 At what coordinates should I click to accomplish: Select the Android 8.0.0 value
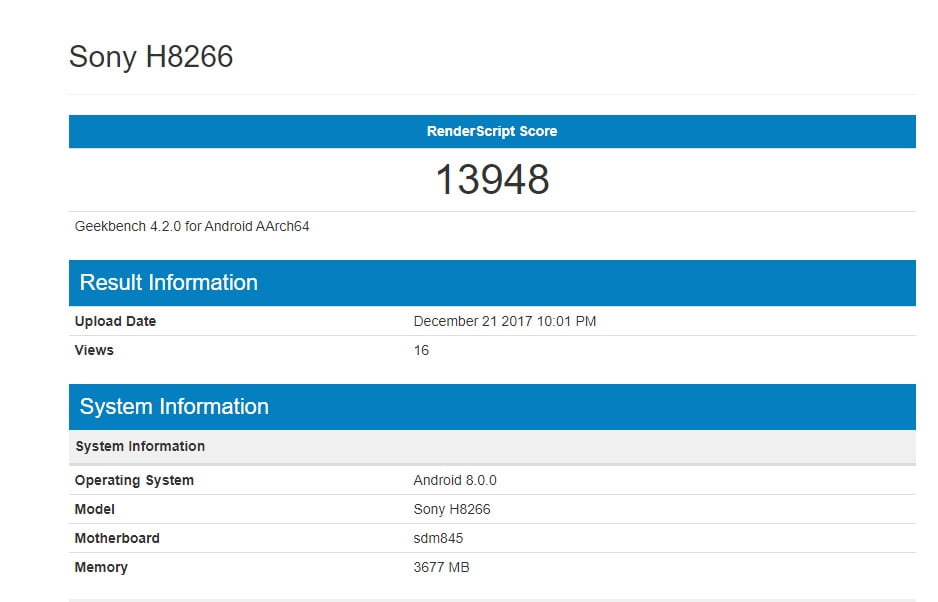click(x=455, y=481)
